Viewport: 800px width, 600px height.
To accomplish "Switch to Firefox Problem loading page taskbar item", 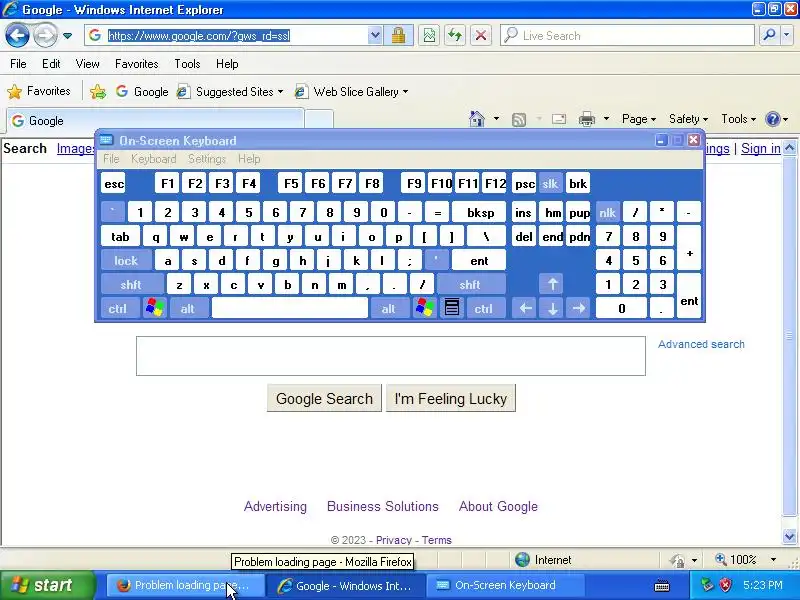I will [185, 585].
